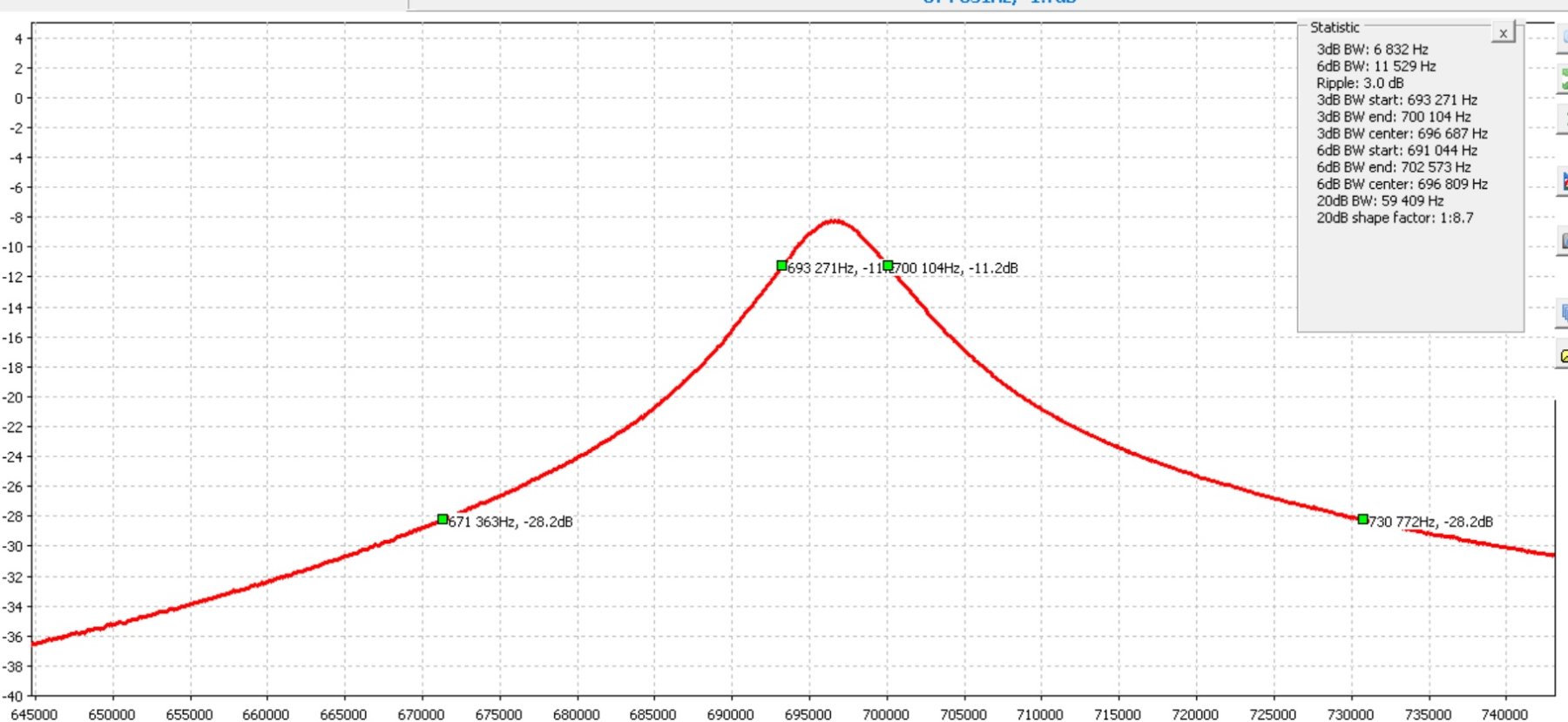Select the "20dB BW: 59 409 Hz" line

pyautogui.click(x=1379, y=200)
